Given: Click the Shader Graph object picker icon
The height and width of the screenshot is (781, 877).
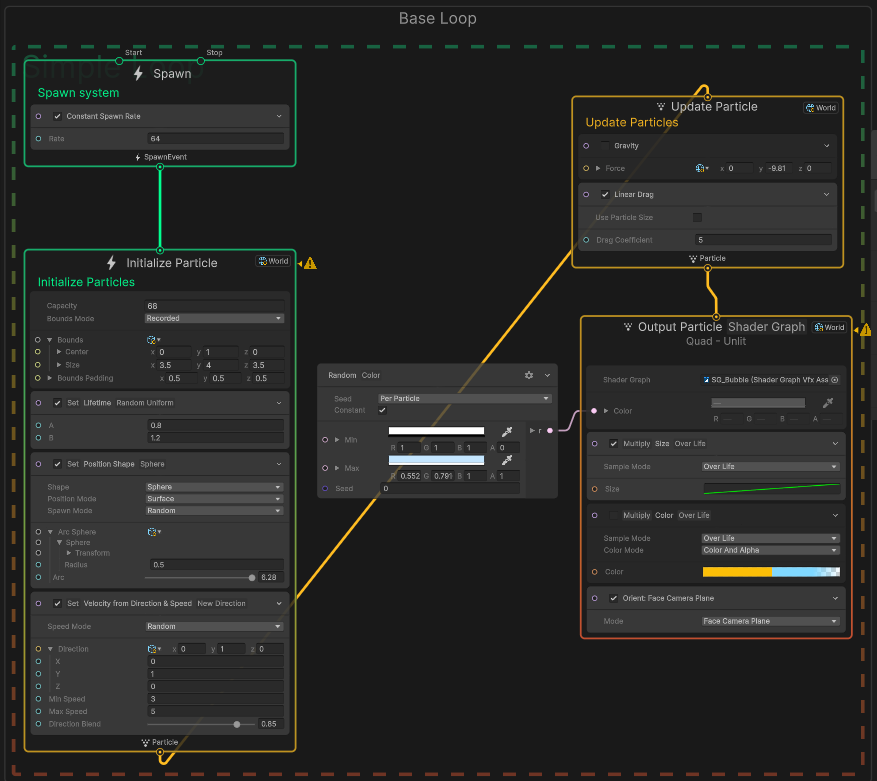Looking at the screenshot, I should [x=835, y=380].
